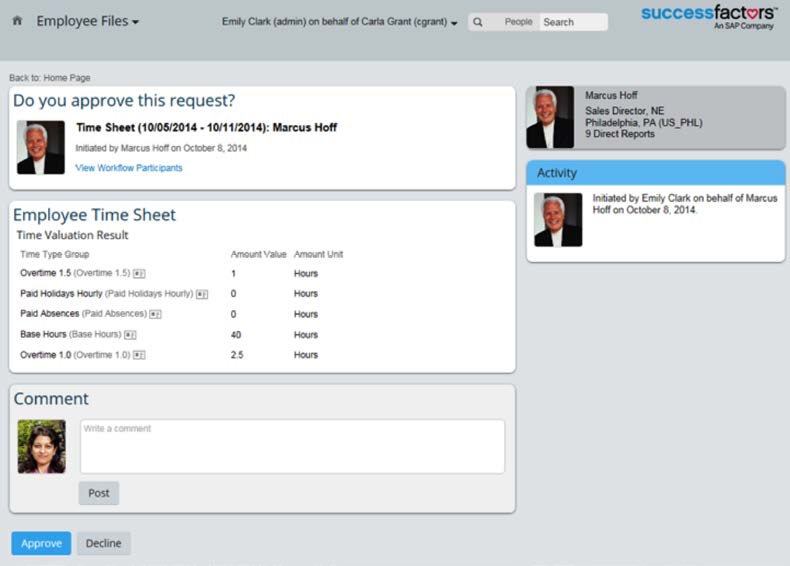The height and width of the screenshot is (566, 790).
Task: Open info icon beside Base Hours
Action: click(x=130, y=335)
